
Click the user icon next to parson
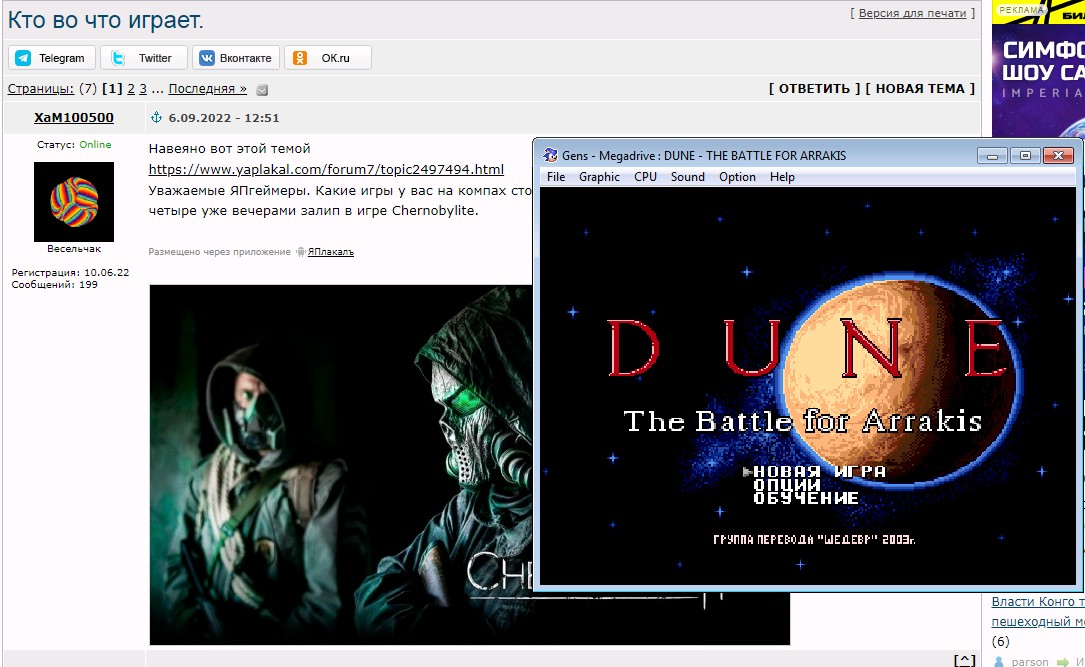(999, 662)
